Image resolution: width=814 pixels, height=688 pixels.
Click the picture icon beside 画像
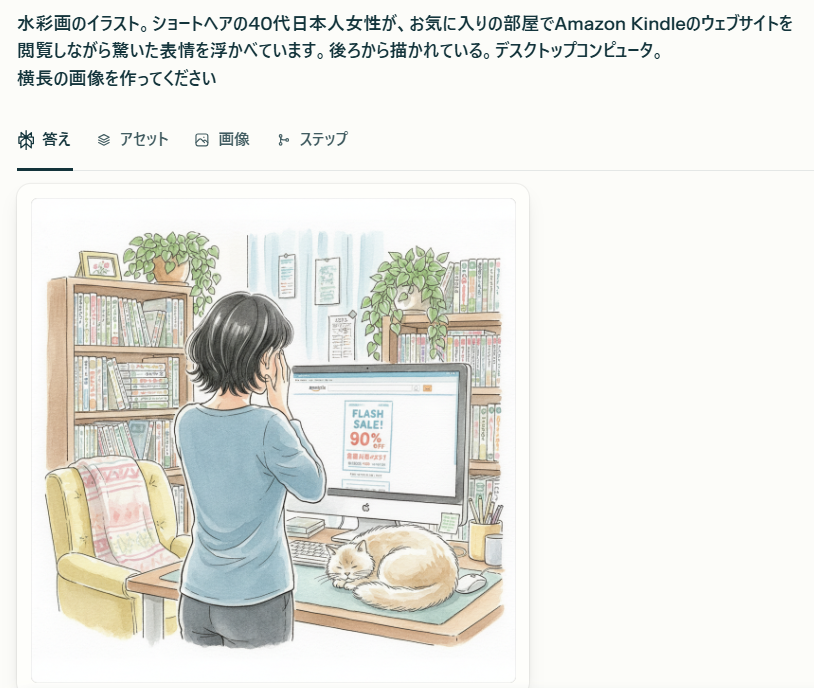201,140
